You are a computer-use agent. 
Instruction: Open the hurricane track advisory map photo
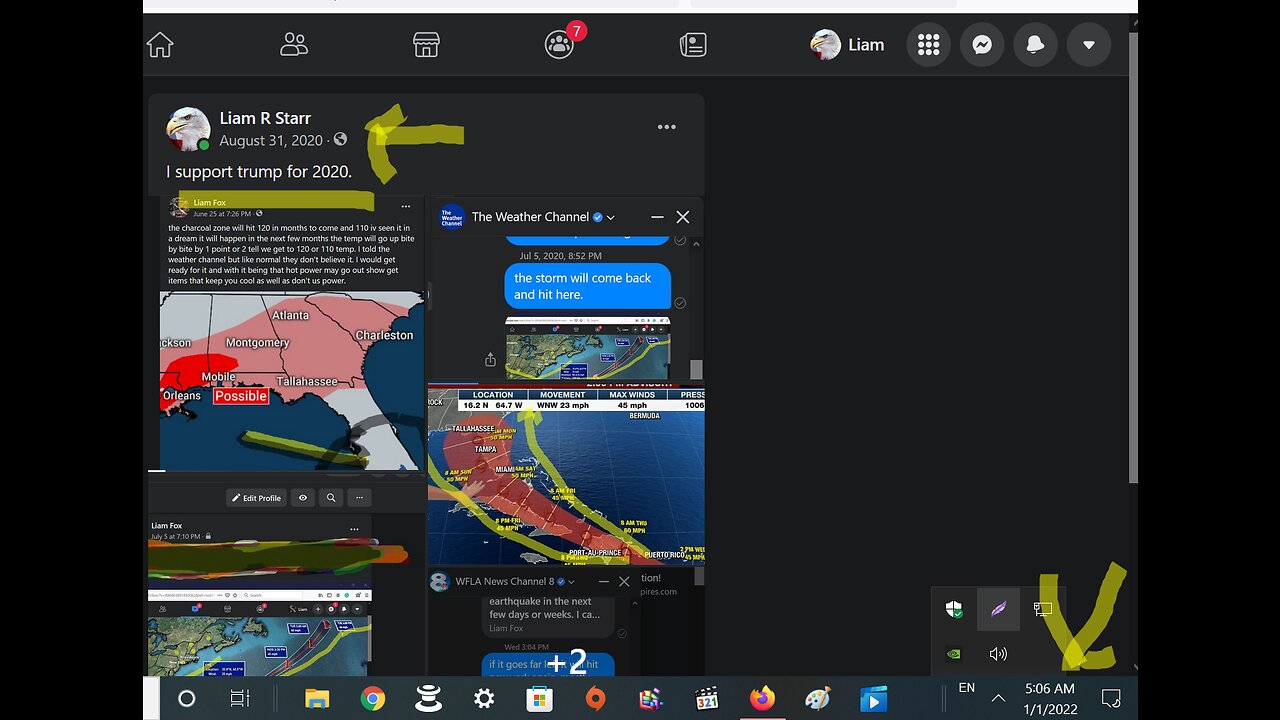(567, 475)
